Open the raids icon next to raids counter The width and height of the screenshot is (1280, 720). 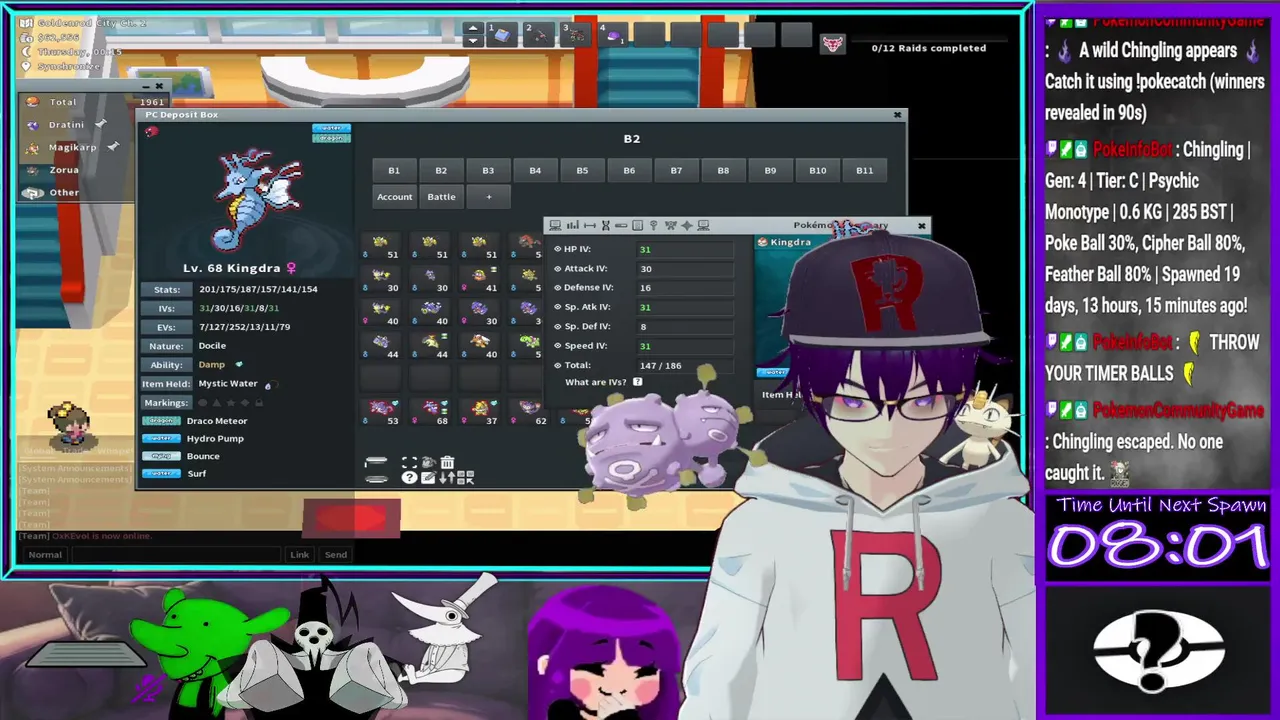(x=832, y=44)
